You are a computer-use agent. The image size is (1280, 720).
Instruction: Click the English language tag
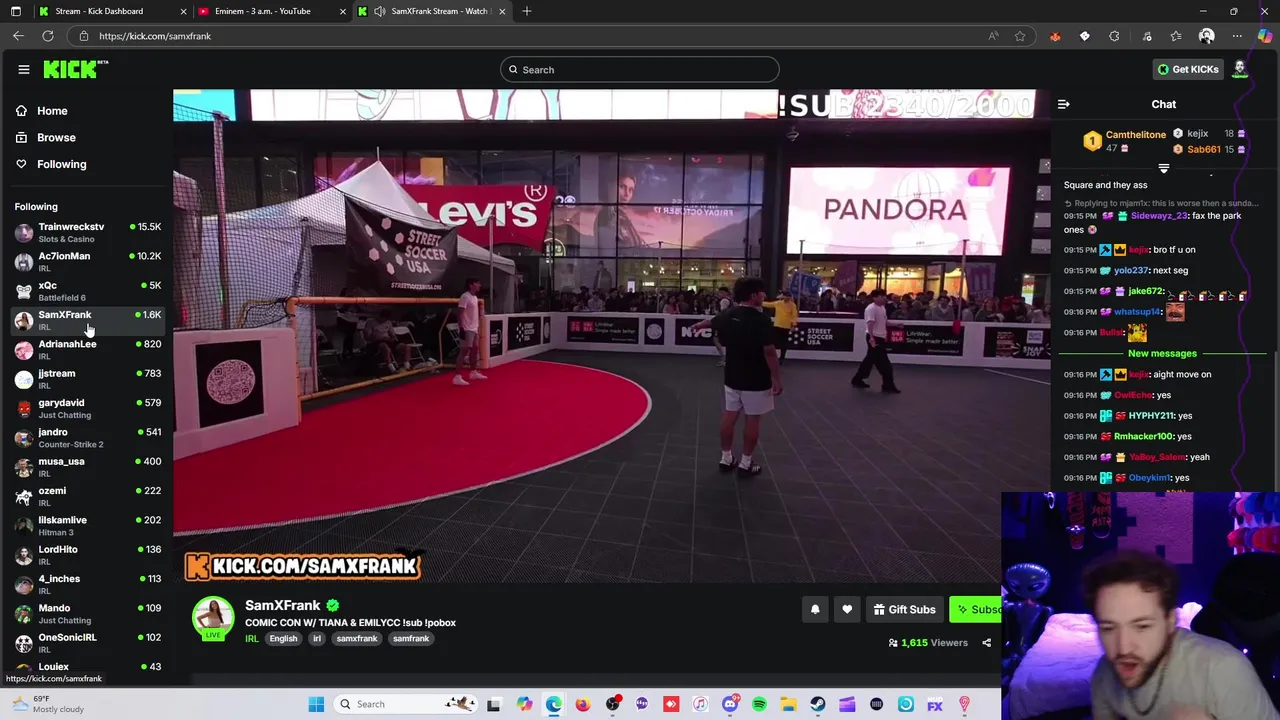[283, 639]
